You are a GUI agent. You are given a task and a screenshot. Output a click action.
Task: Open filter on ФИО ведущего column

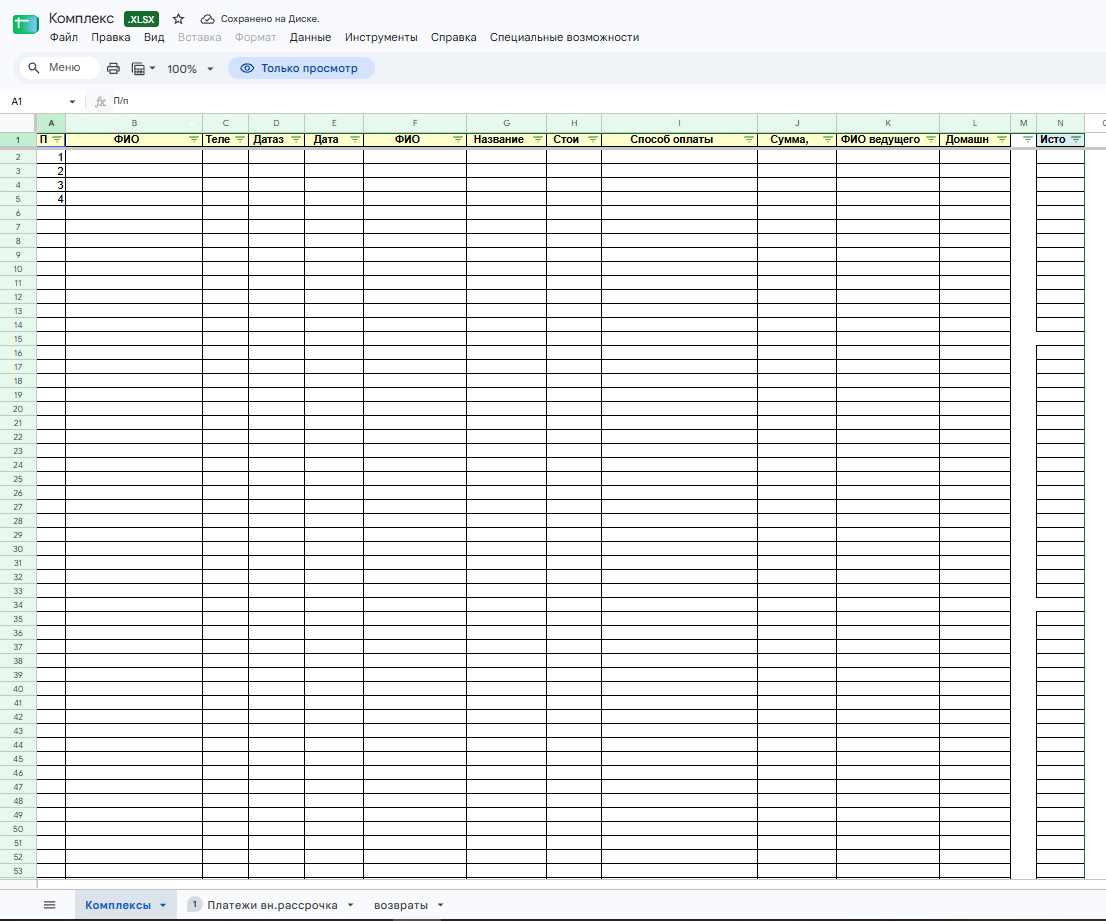[x=931, y=140]
